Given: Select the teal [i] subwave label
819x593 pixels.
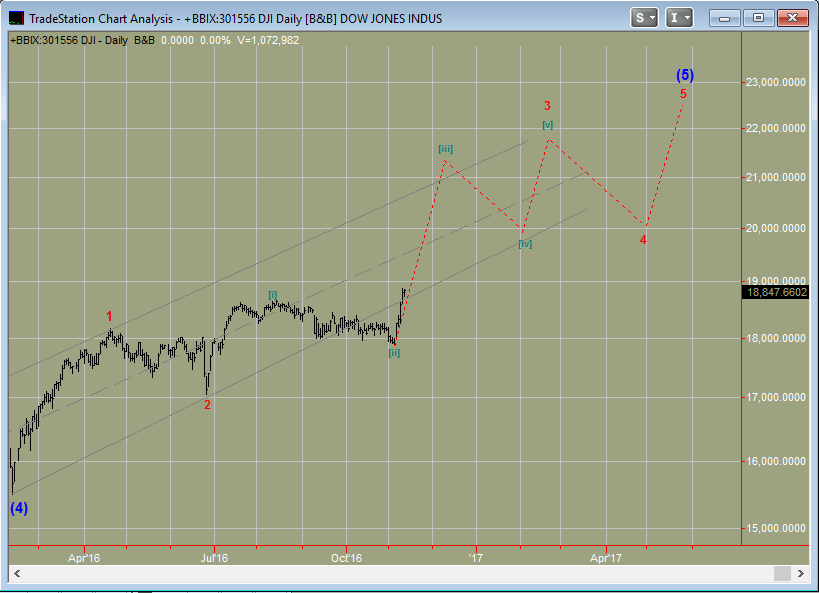Looking at the screenshot, I should 272,295.
